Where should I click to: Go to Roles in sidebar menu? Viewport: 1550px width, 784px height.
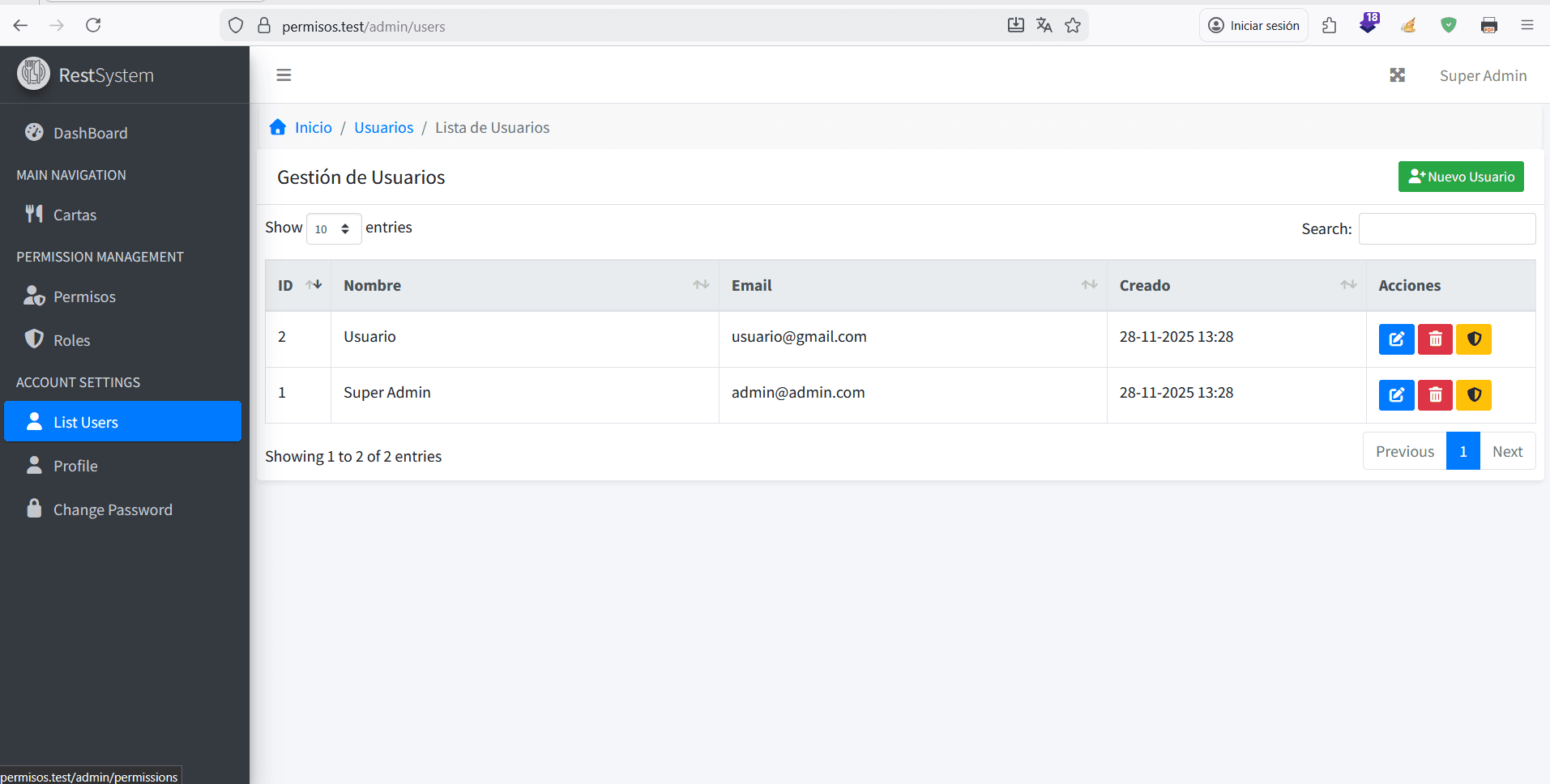(x=71, y=341)
